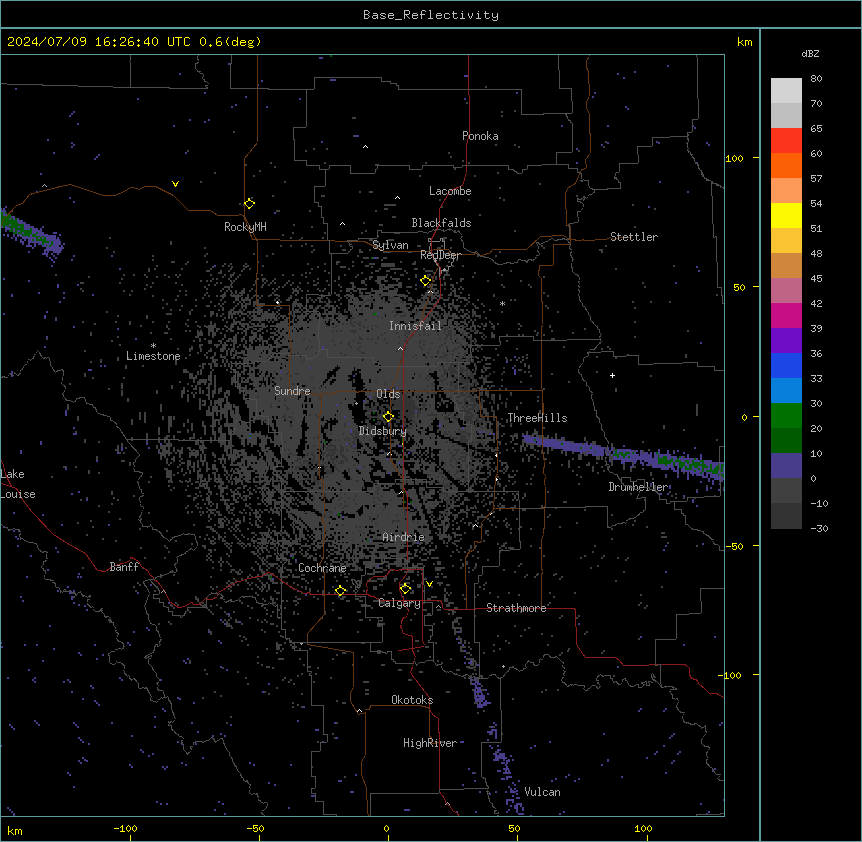862x842 pixels.
Task: Pick the red 60-65 dBZ legend swatch
Action: tap(786, 140)
